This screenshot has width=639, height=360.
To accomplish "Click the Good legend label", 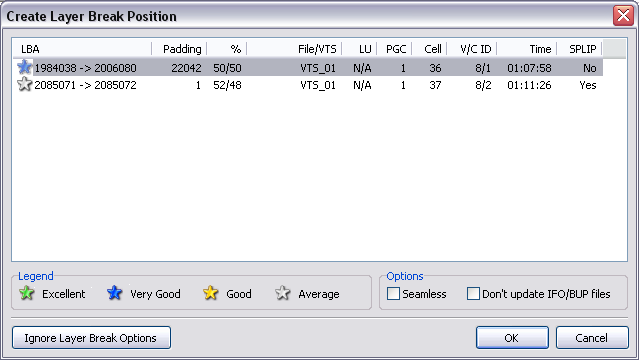I will pos(239,294).
